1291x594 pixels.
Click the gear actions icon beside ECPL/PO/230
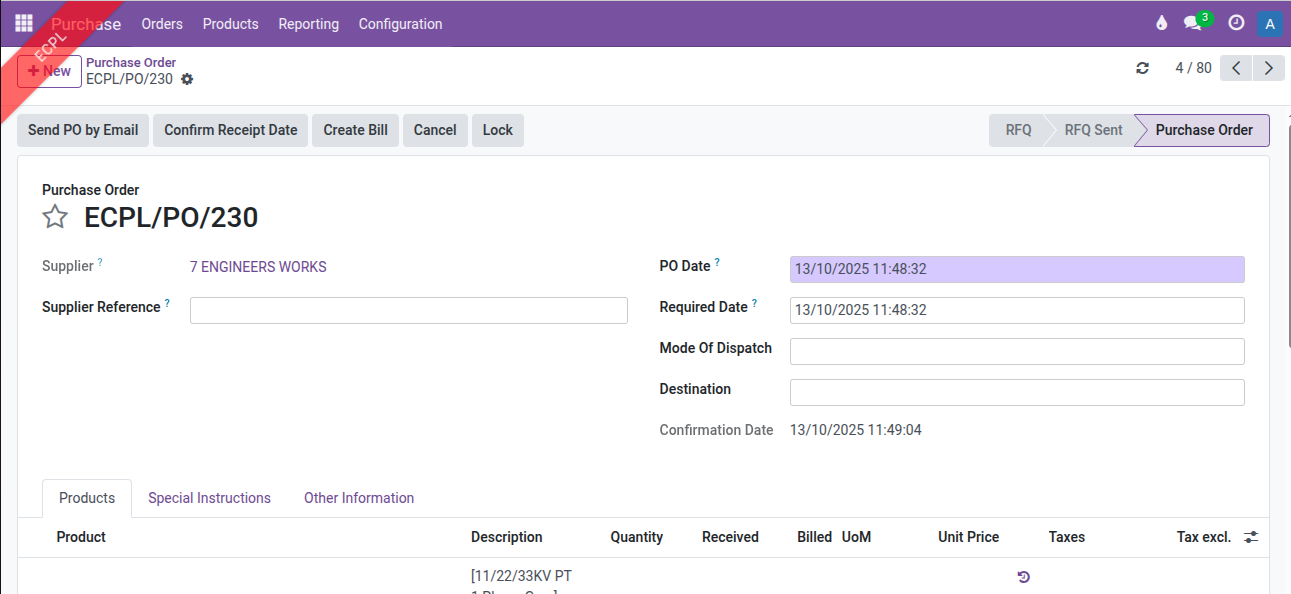tap(187, 79)
